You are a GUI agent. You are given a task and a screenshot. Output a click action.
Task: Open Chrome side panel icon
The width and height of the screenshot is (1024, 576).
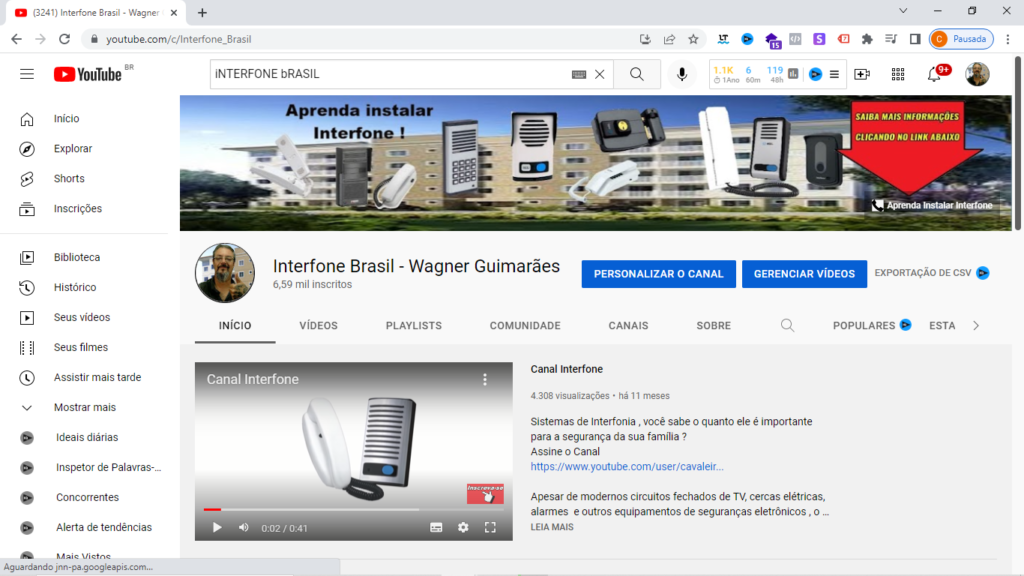(x=915, y=39)
